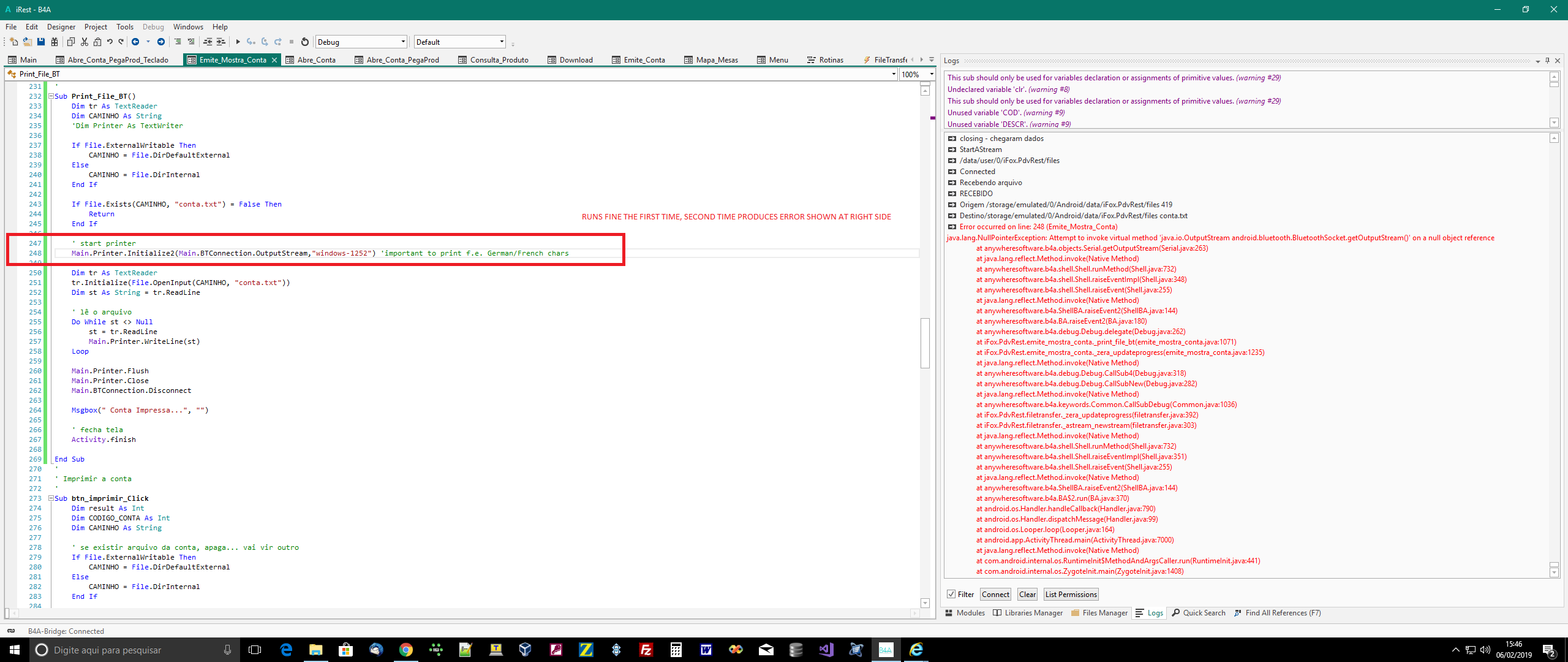Viewport: 1568px width, 662px height.
Task: Collapse the Sub btn_imprimir_Click code block
Action: coord(51,498)
